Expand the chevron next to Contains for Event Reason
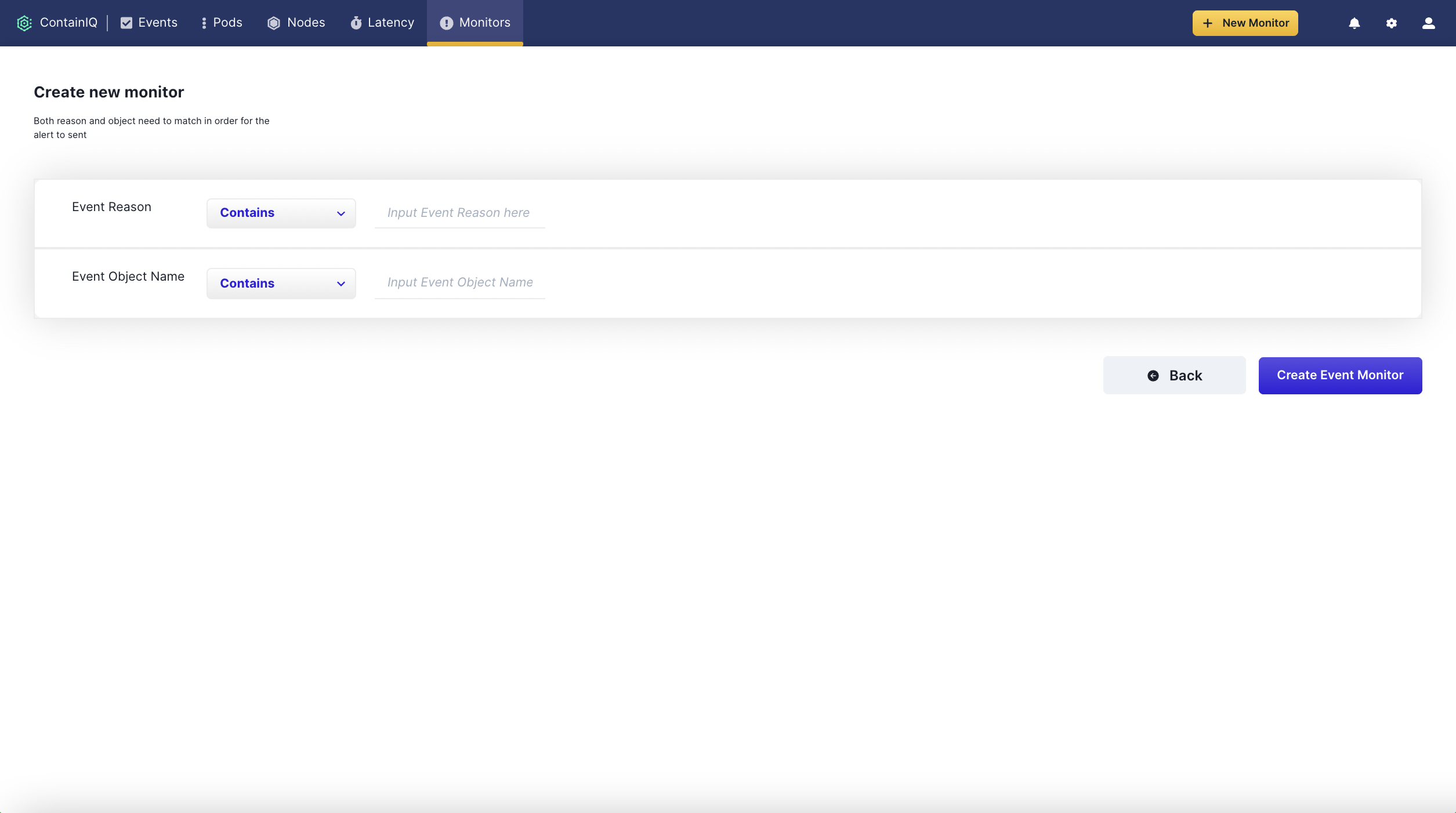The image size is (1456, 813). (x=341, y=213)
